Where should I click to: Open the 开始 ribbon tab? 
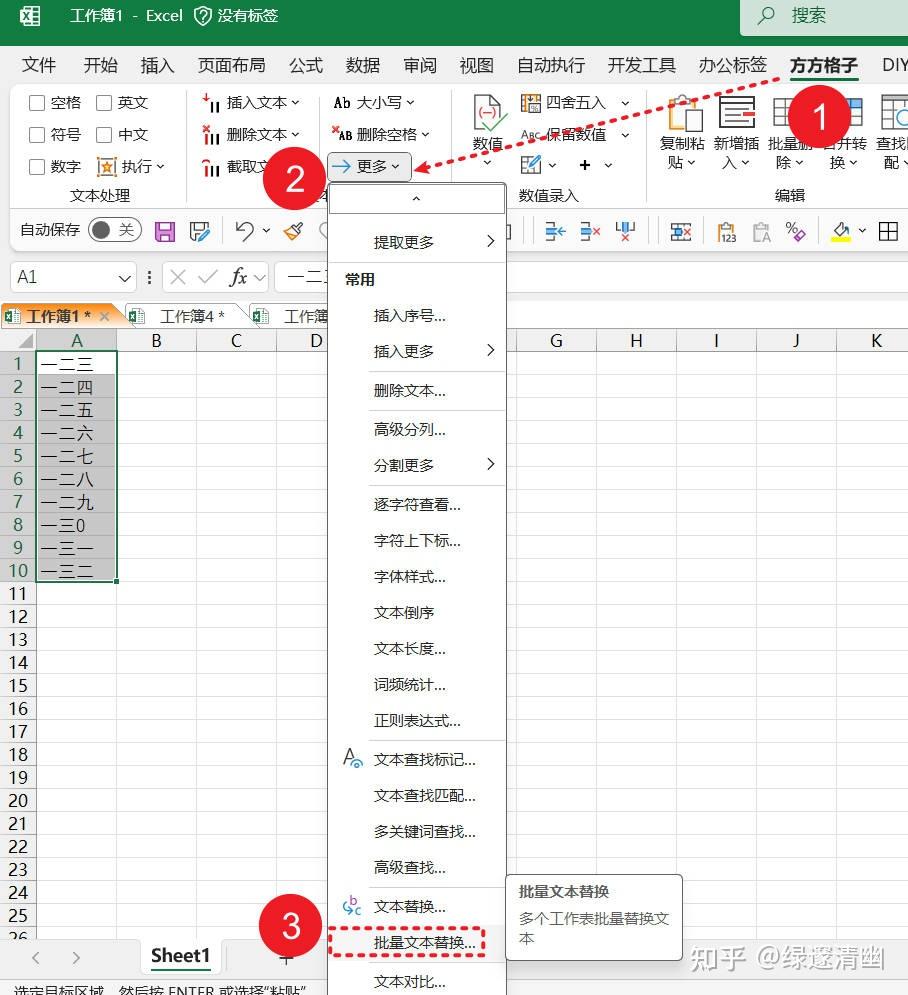click(x=101, y=65)
